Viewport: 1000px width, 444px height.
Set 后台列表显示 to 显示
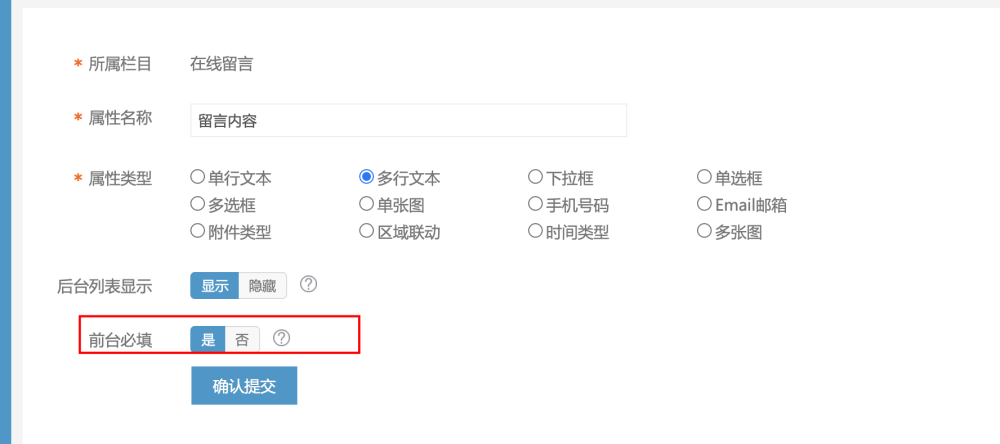pos(215,286)
